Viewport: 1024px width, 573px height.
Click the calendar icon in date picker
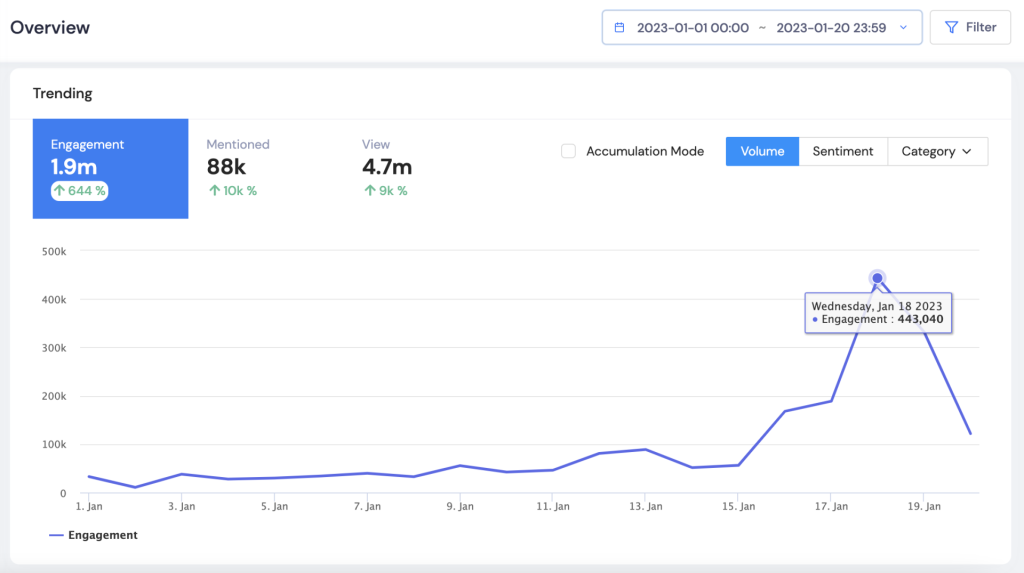tap(620, 28)
